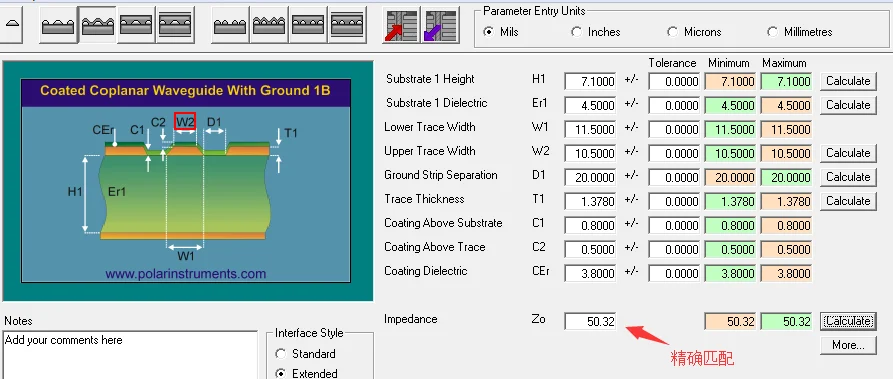Calculate the Substrate 1 Dielectric Er1

(x=848, y=105)
